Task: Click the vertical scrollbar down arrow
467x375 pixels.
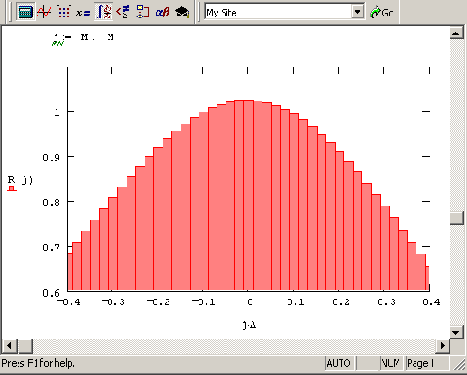Action: pos(456,332)
